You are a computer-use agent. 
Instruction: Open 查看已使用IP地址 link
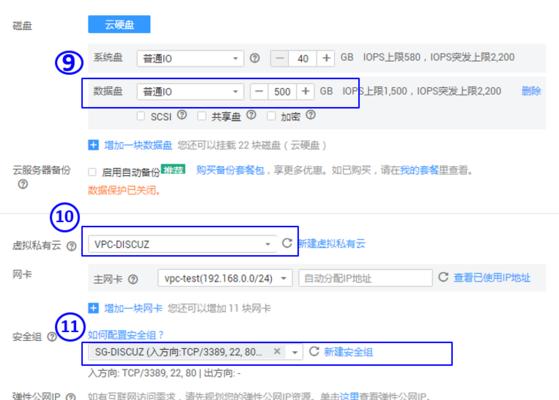pyautogui.click(x=492, y=278)
